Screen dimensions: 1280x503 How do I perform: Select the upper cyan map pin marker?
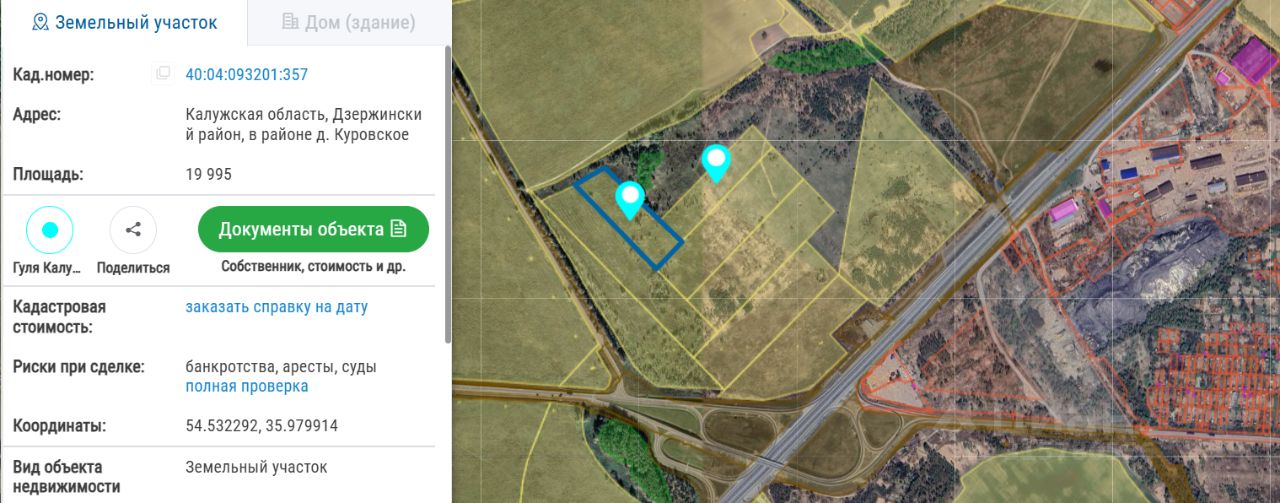tap(715, 163)
